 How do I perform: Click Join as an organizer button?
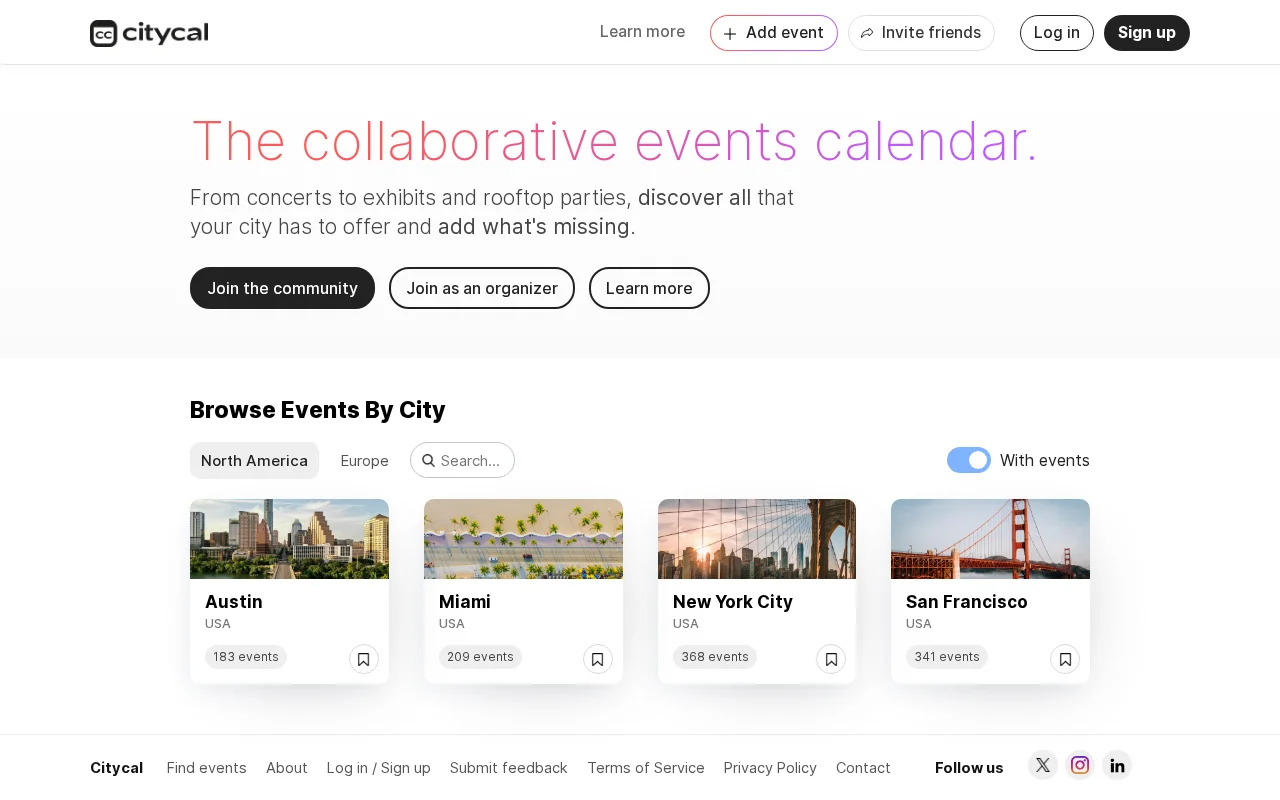[482, 288]
